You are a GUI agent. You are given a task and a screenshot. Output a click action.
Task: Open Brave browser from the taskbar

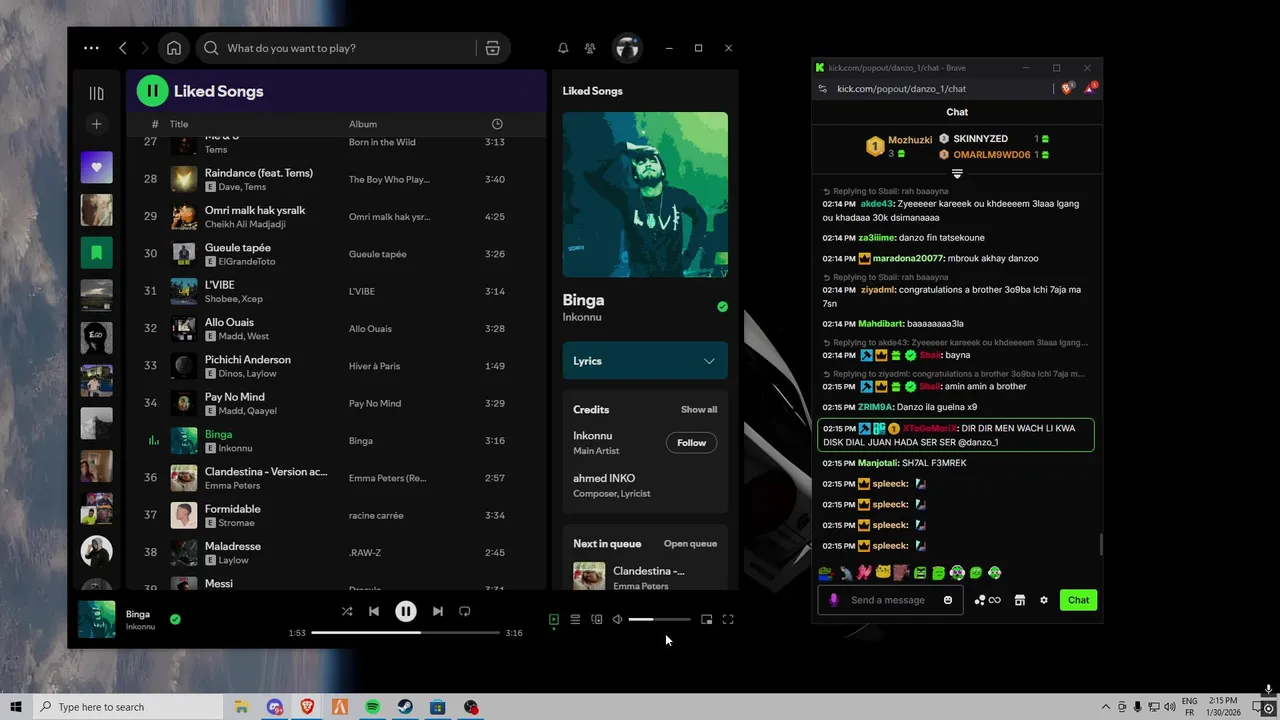(307, 707)
